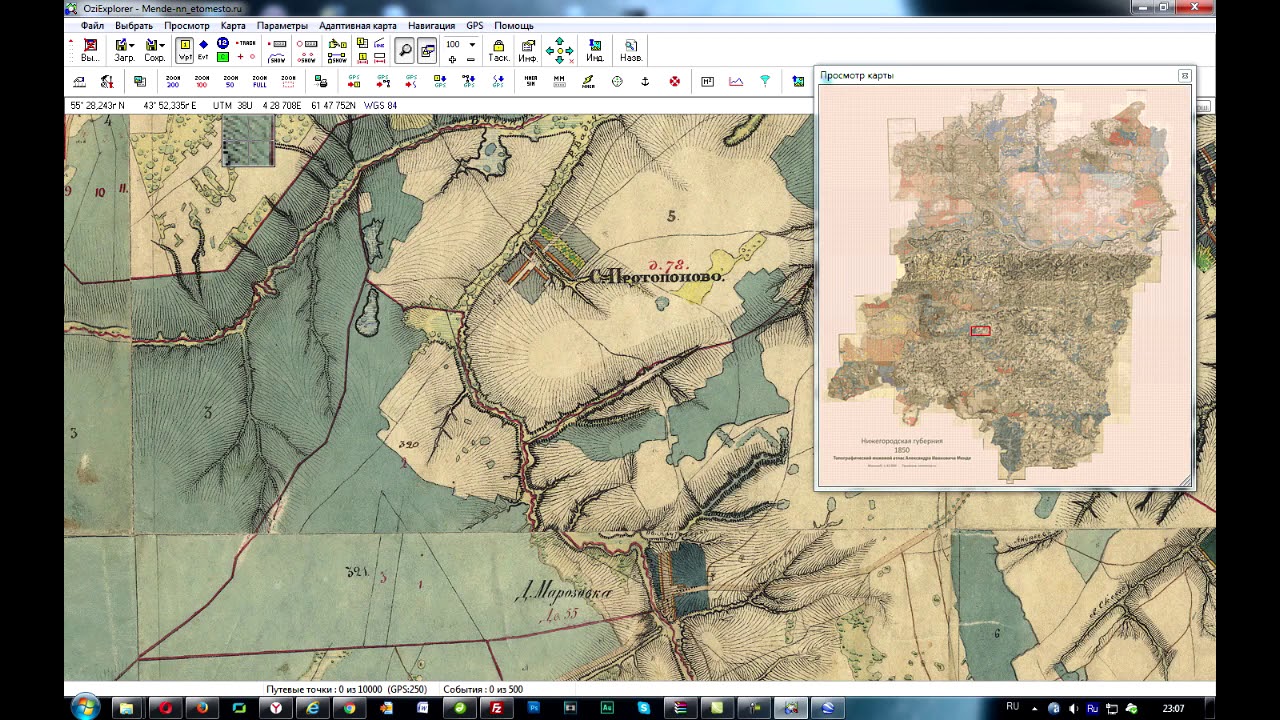The width and height of the screenshot is (1280, 720).
Task: Toggle the Wpt waypoint placement mode
Action: (x=185, y=50)
